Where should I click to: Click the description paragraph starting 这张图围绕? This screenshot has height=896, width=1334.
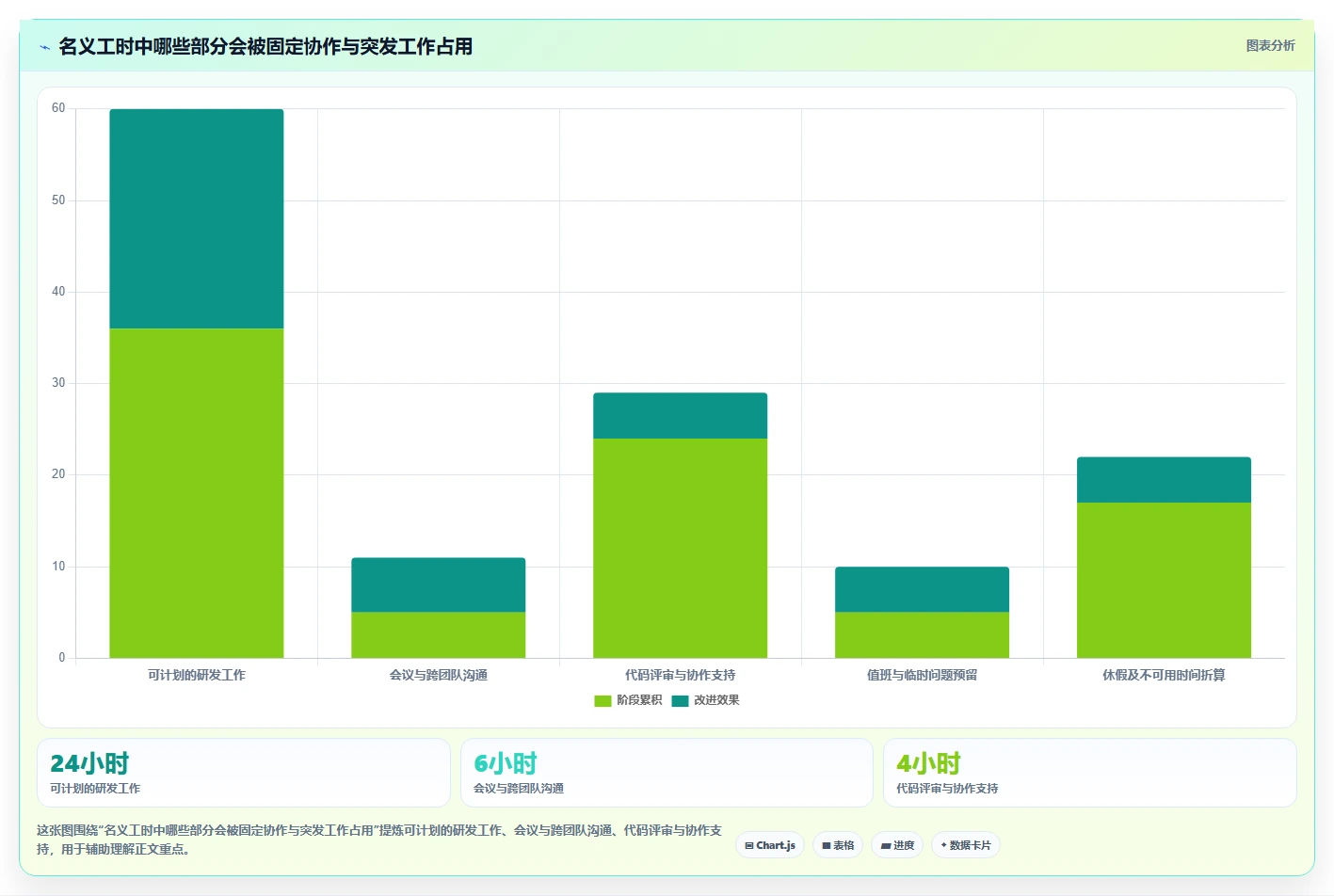[x=379, y=840]
